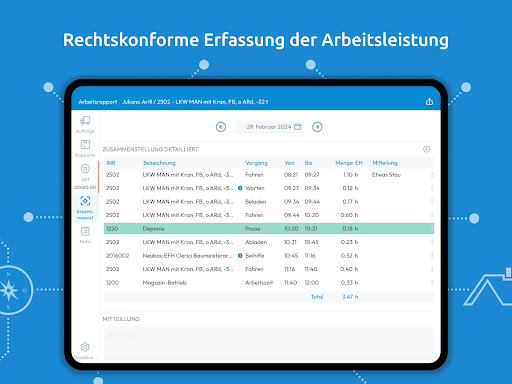The height and width of the screenshot is (384, 512).
Task: Click the 0.52 h quantity cell
Action: (x=349, y=256)
